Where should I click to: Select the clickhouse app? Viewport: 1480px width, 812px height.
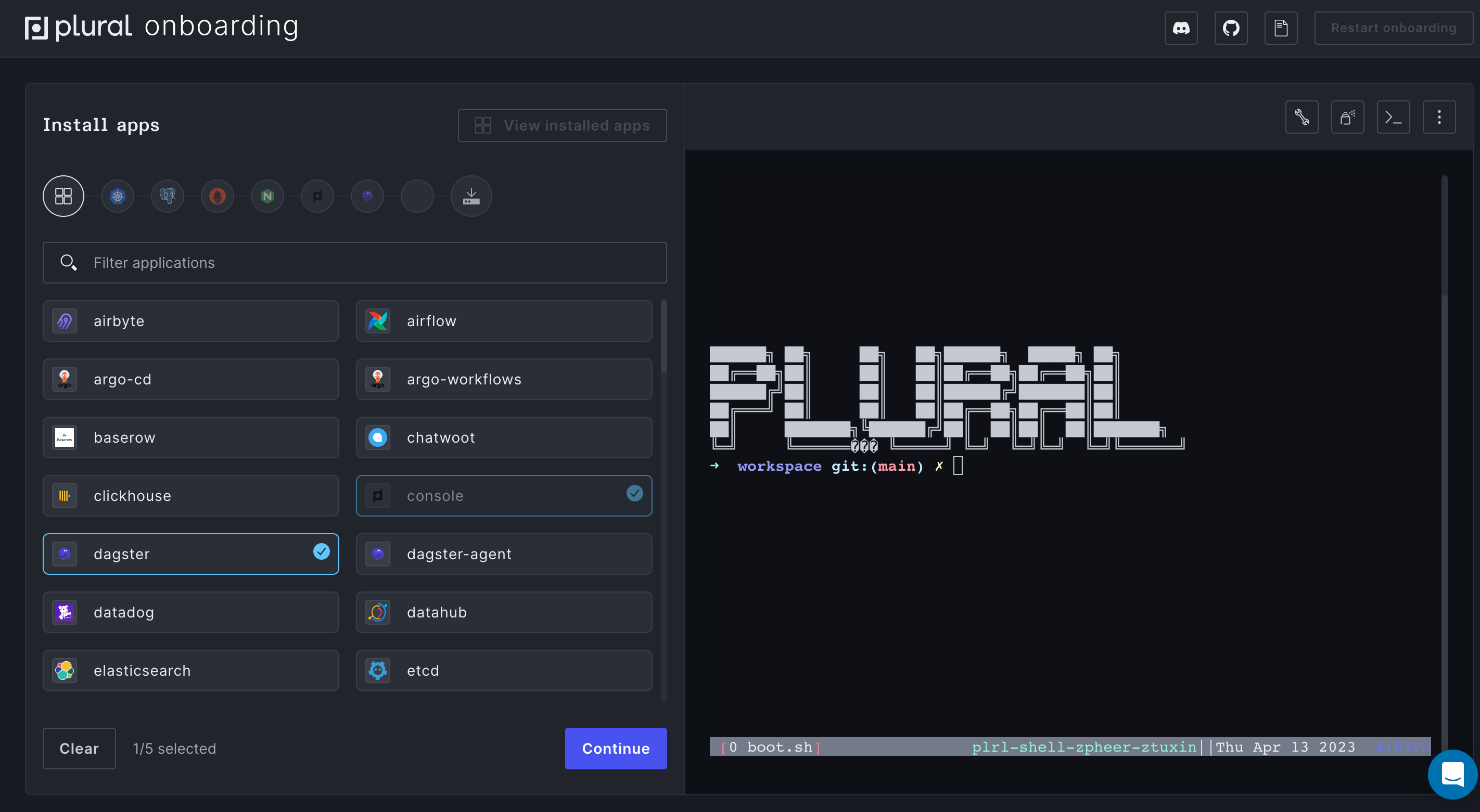(x=191, y=496)
